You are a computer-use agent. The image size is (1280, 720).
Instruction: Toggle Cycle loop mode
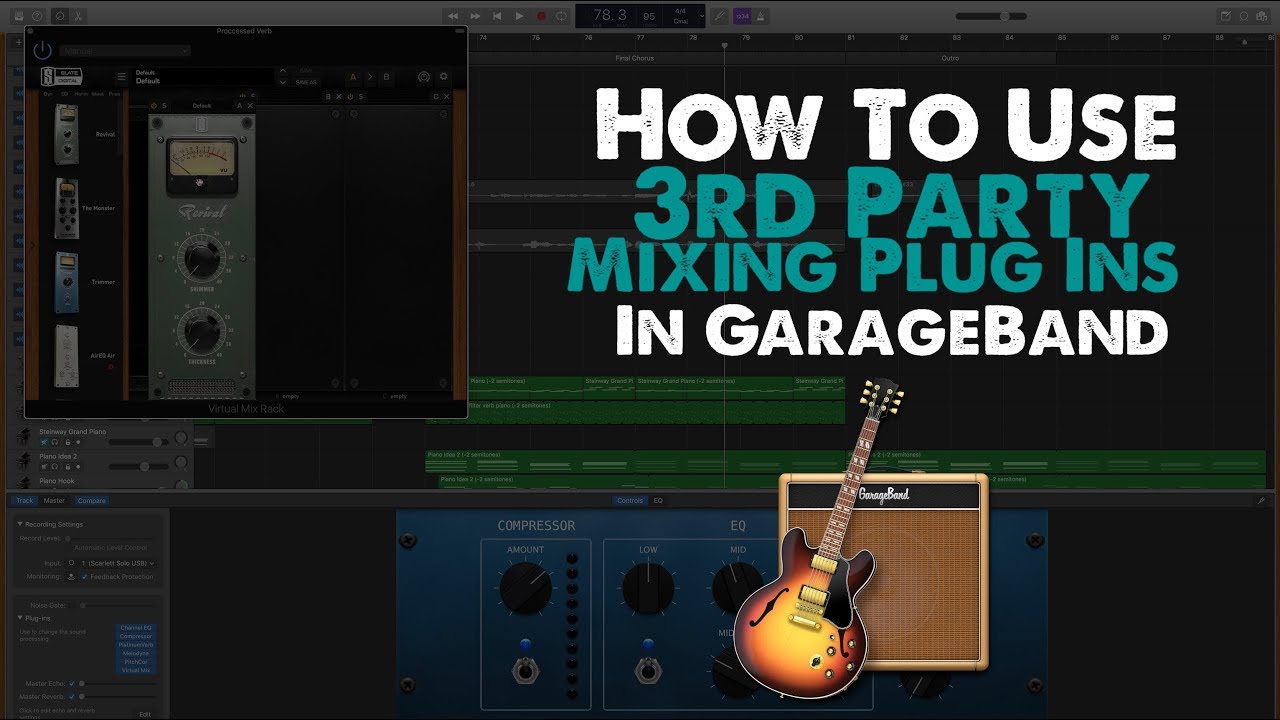point(562,16)
